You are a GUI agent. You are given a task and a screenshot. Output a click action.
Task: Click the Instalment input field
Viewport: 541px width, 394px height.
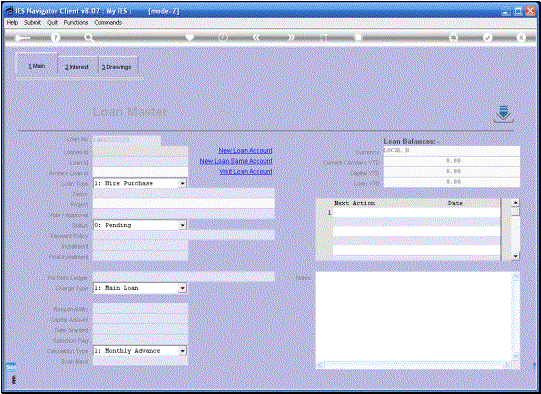[x=140, y=246]
